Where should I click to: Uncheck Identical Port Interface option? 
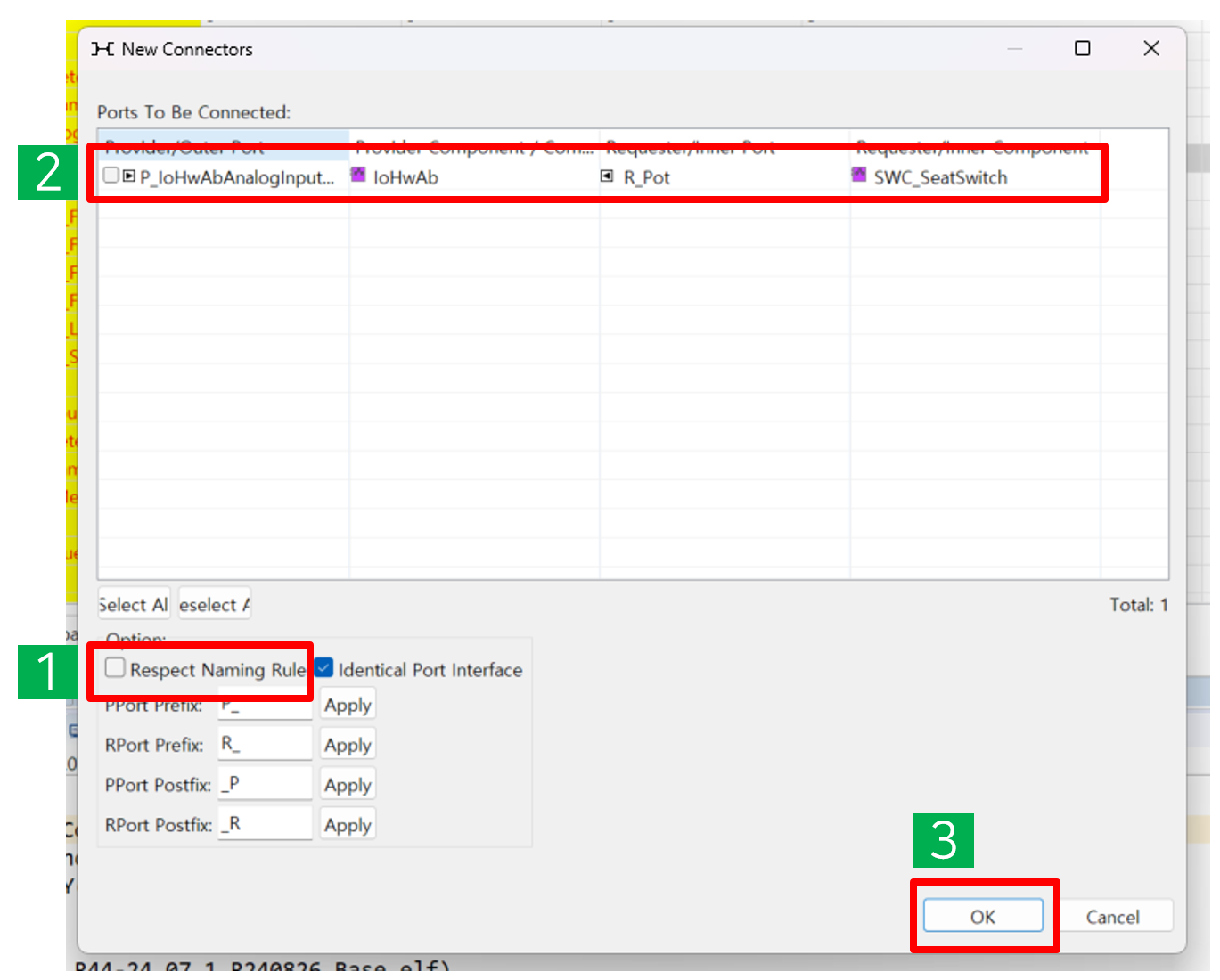coord(324,668)
